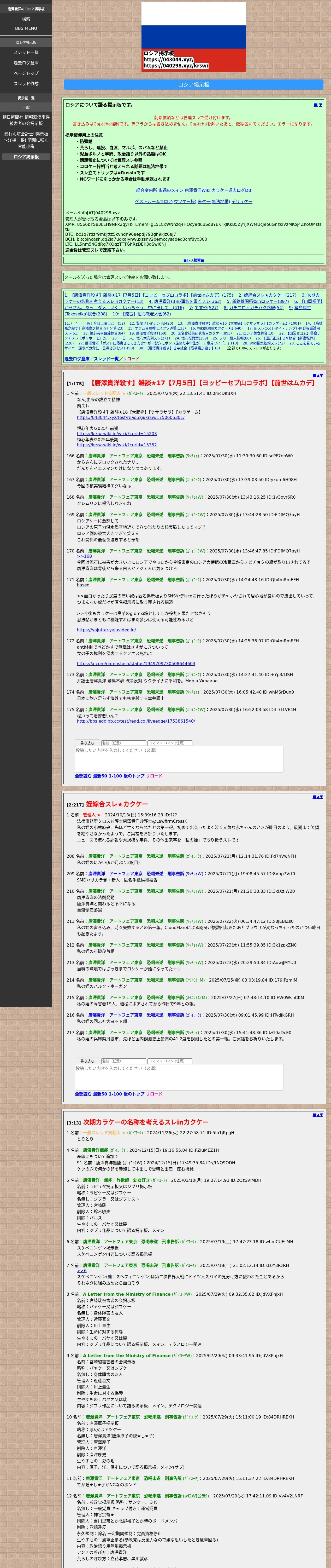This screenshot has height=1568, width=331.
Task: Click the ▼ icon in board info box
Action: [321, 105]
